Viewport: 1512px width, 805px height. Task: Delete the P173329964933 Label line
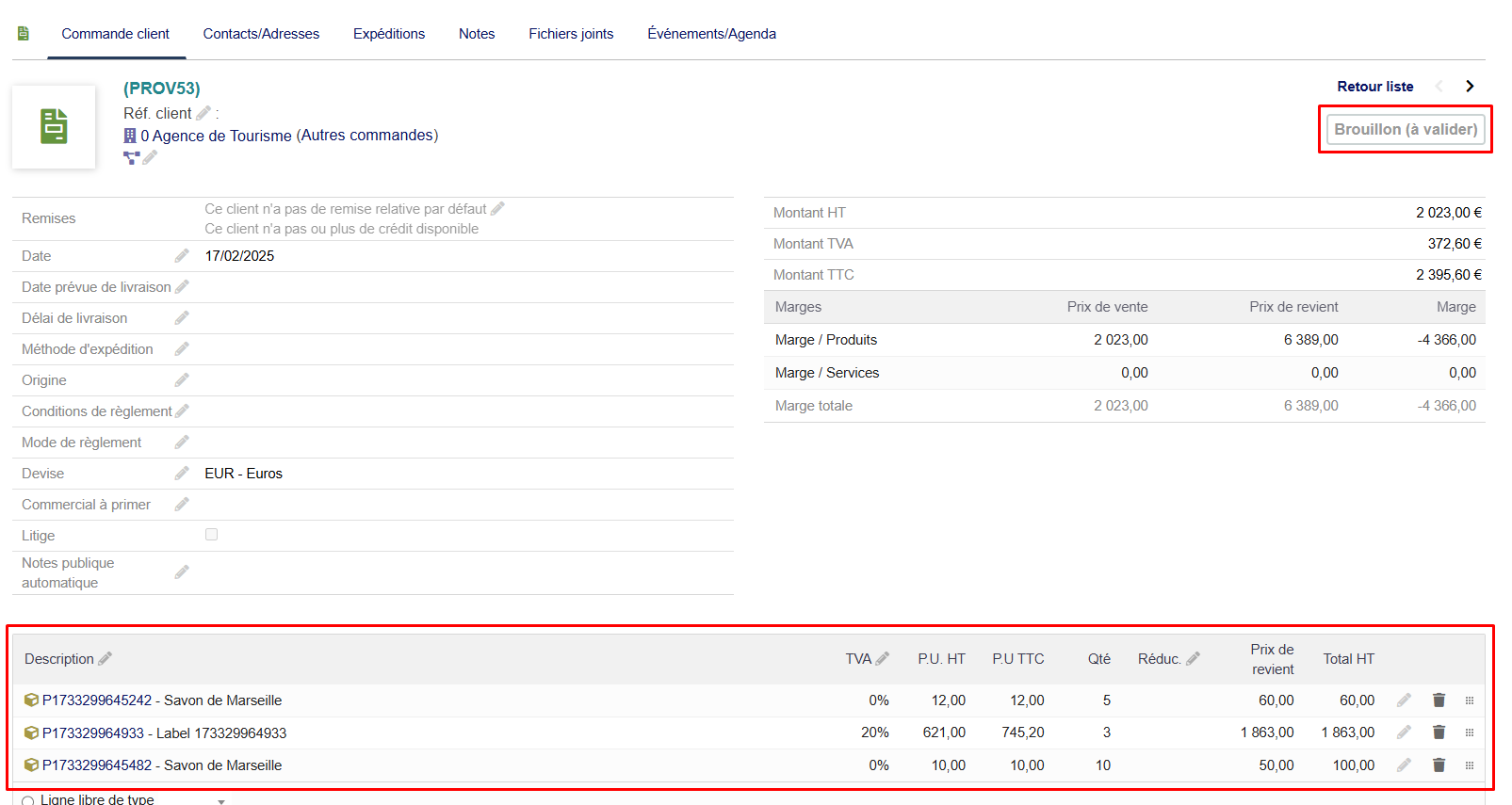[1439, 733]
